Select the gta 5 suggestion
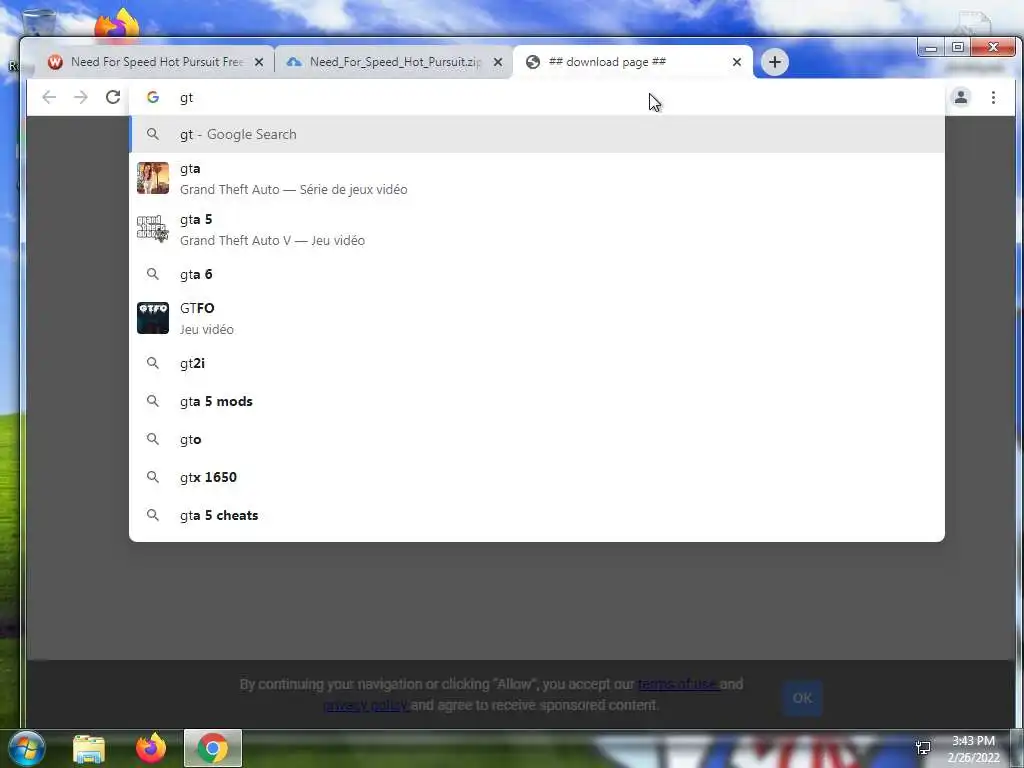 (x=537, y=229)
